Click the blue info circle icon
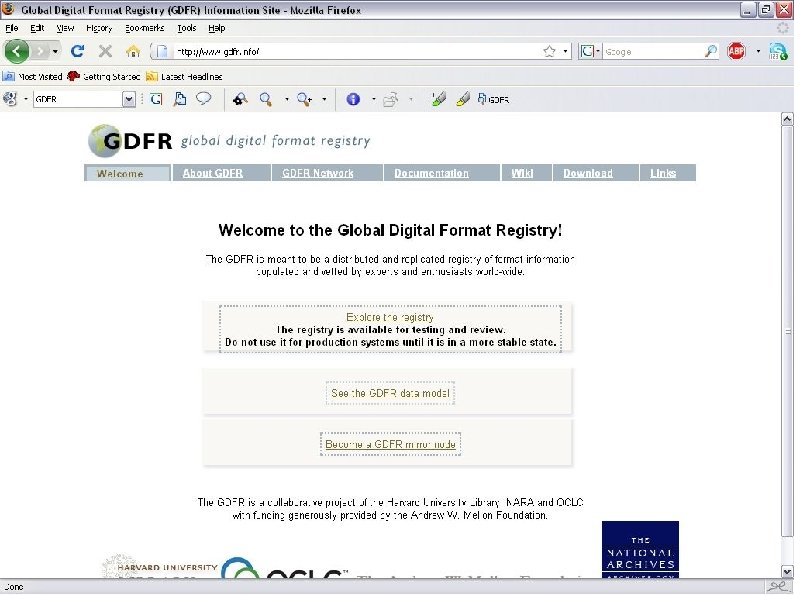794x595 pixels. click(x=353, y=99)
